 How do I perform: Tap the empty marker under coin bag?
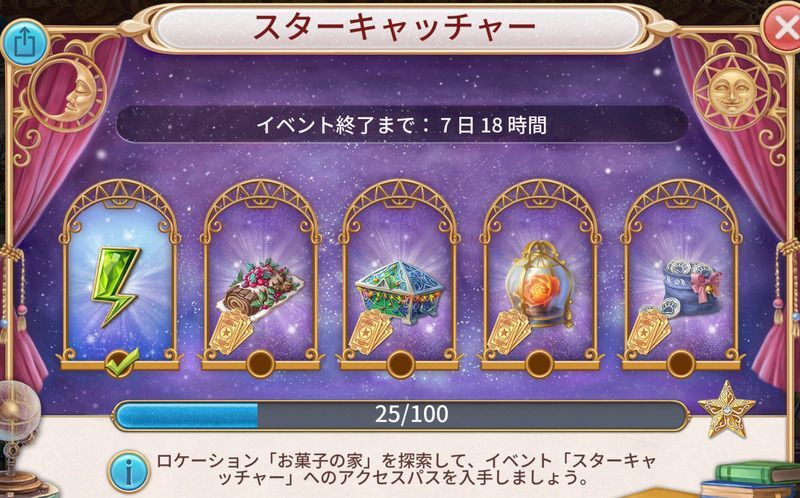[680, 364]
